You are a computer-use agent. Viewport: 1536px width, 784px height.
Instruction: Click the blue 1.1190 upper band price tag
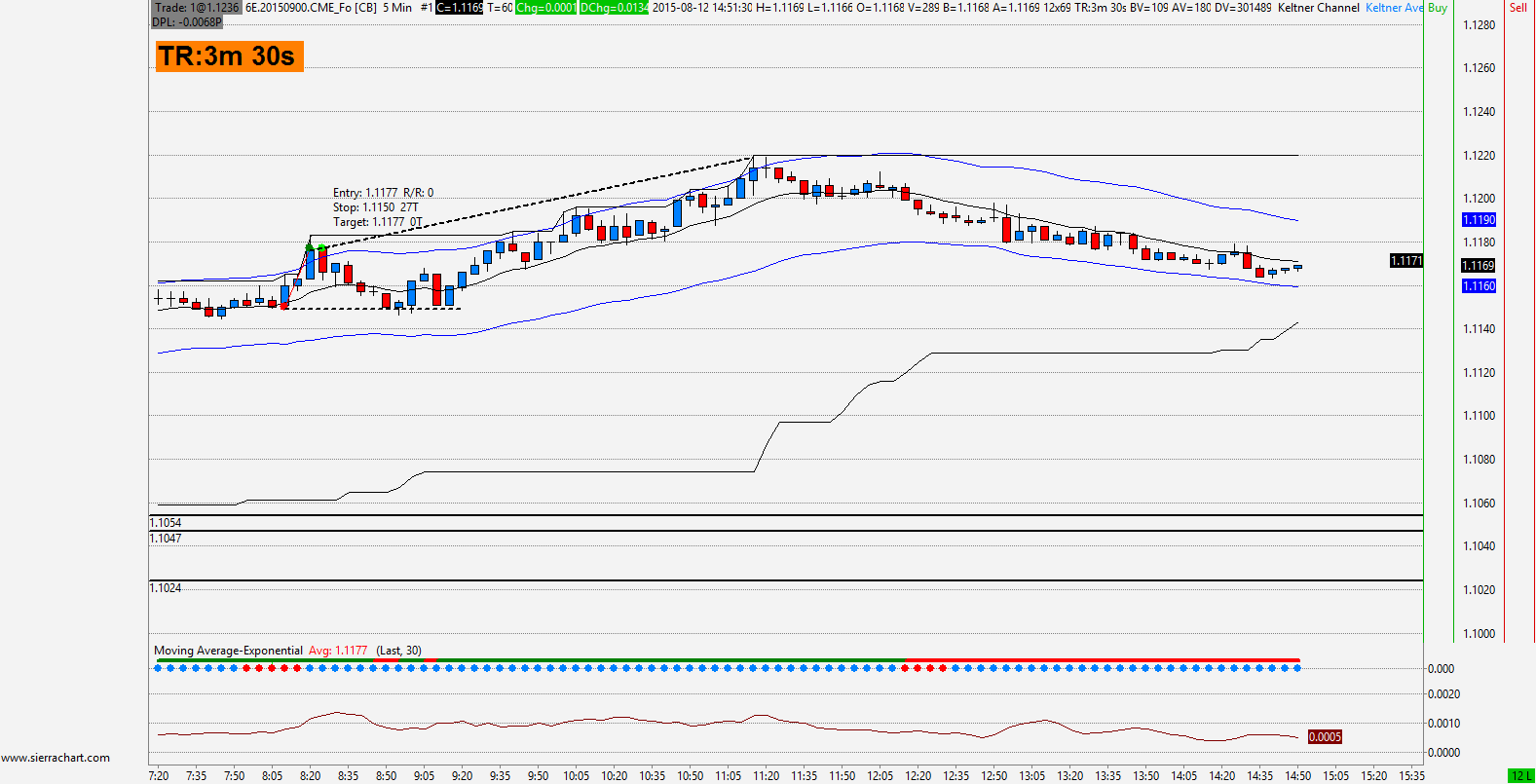click(x=1480, y=220)
